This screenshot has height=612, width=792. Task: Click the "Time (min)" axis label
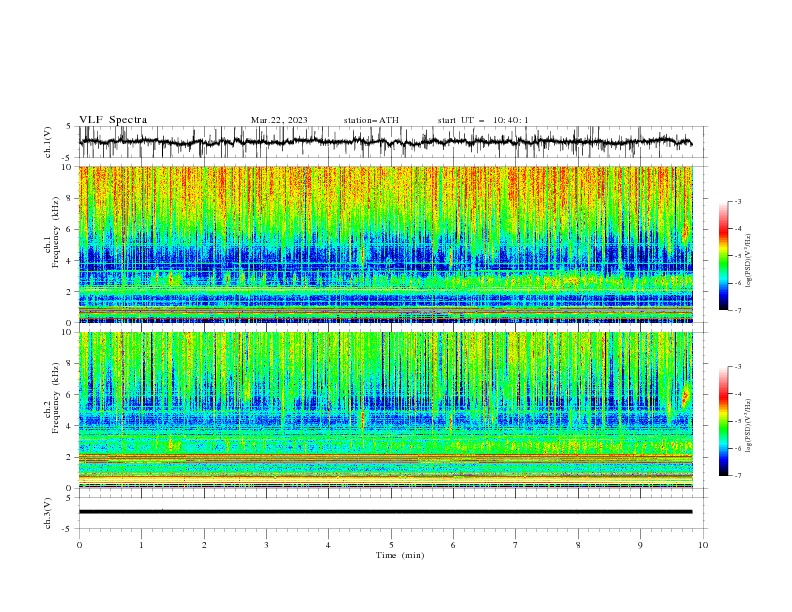[x=400, y=555]
